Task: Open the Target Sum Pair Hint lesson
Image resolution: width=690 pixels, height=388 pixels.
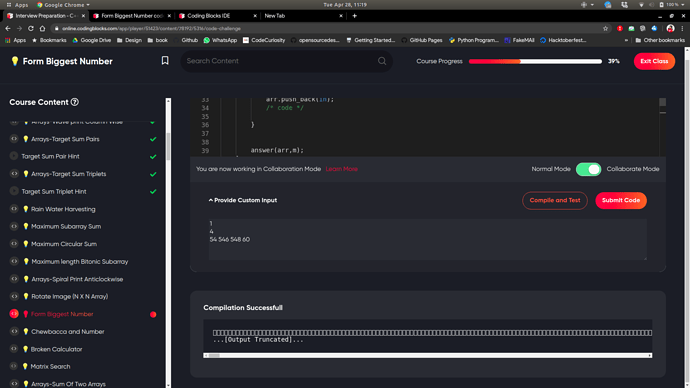Action: (x=50, y=156)
